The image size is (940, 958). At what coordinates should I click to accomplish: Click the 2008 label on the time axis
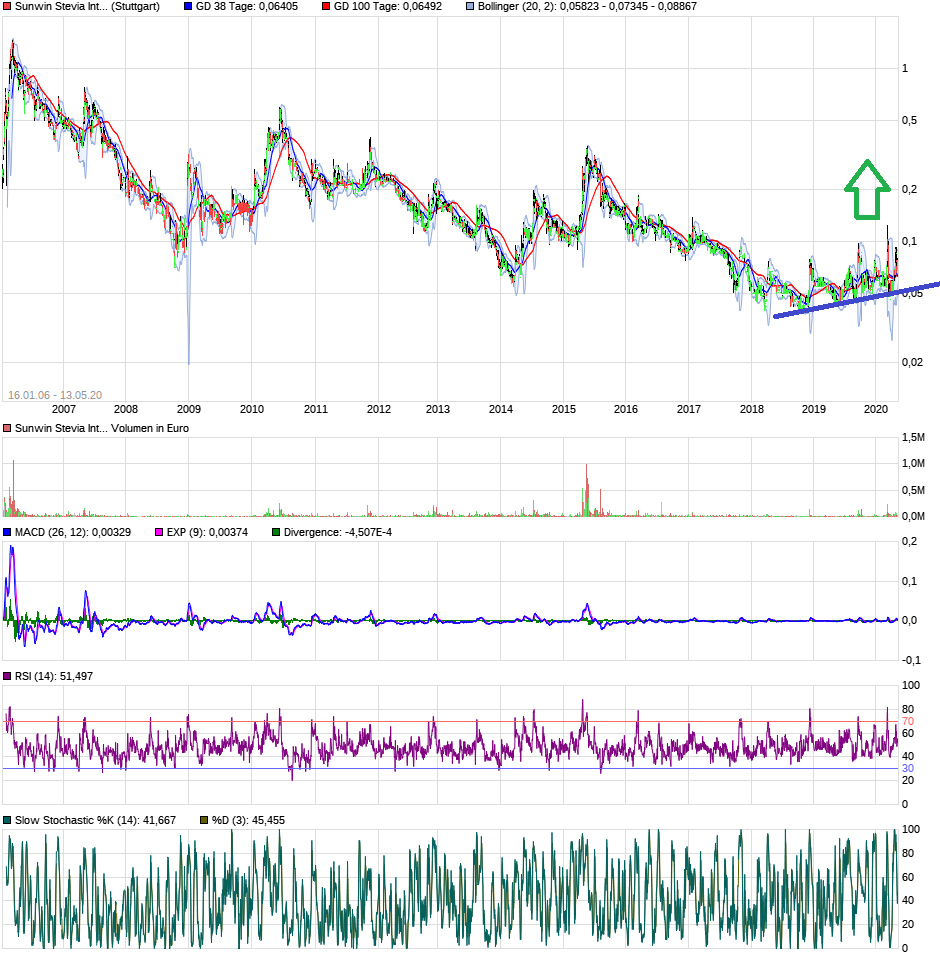(x=126, y=409)
